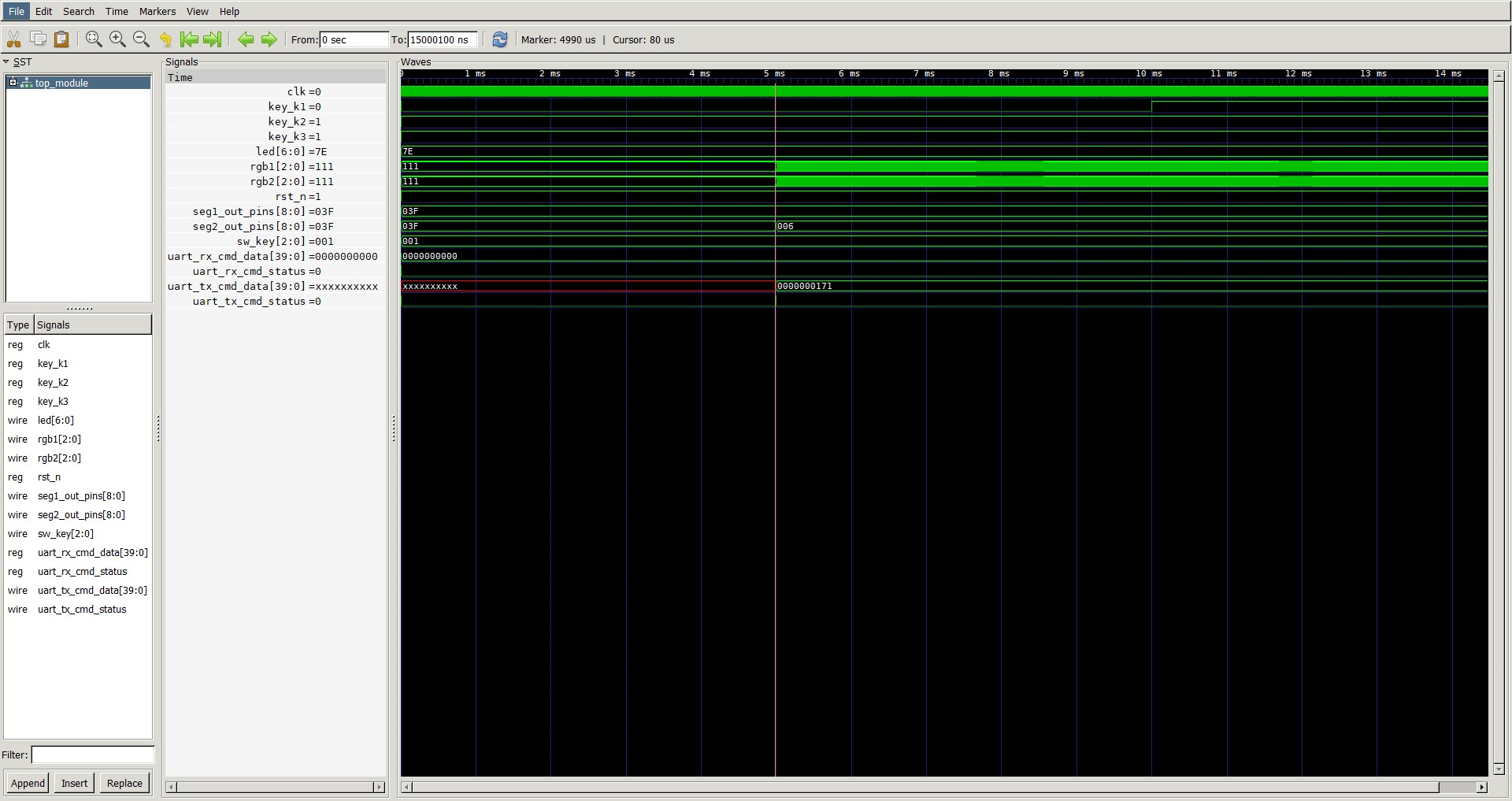Click the Type column header
The width and height of the screenshot is (1512, 801).
pyautogui.click(x=18, y=324)
